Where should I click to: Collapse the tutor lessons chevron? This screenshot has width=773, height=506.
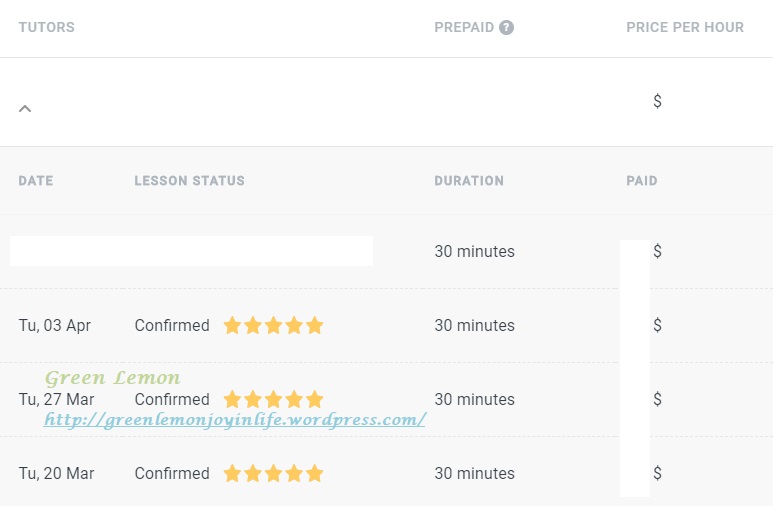(x=25, y=108)
